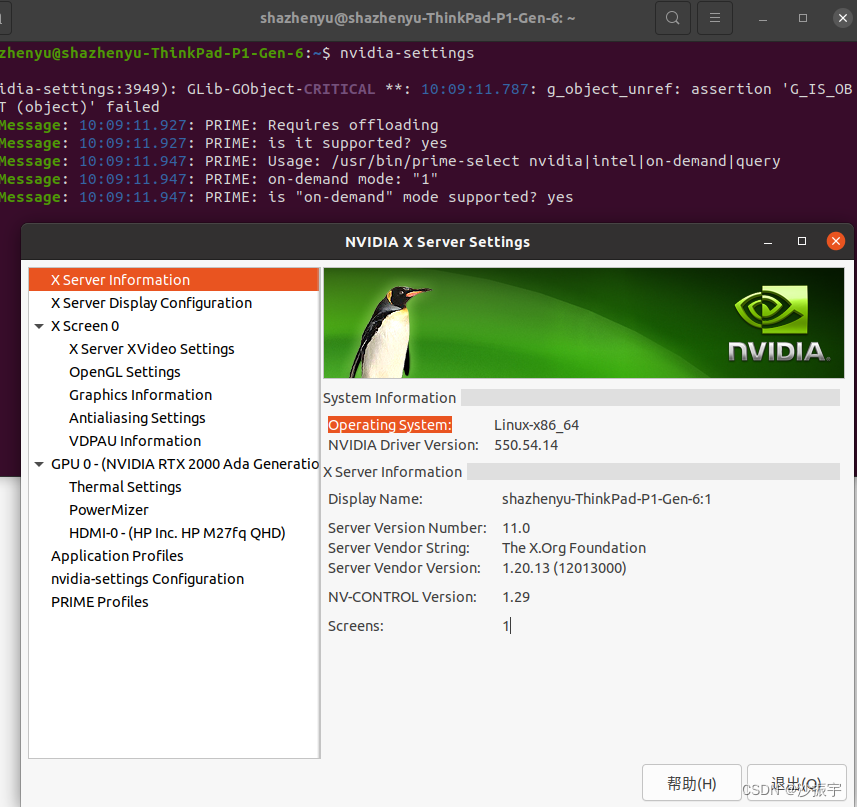Close NVIDIA X Server Settings window
This screenshot has height=807, width=857.
[x=836, y=241]
